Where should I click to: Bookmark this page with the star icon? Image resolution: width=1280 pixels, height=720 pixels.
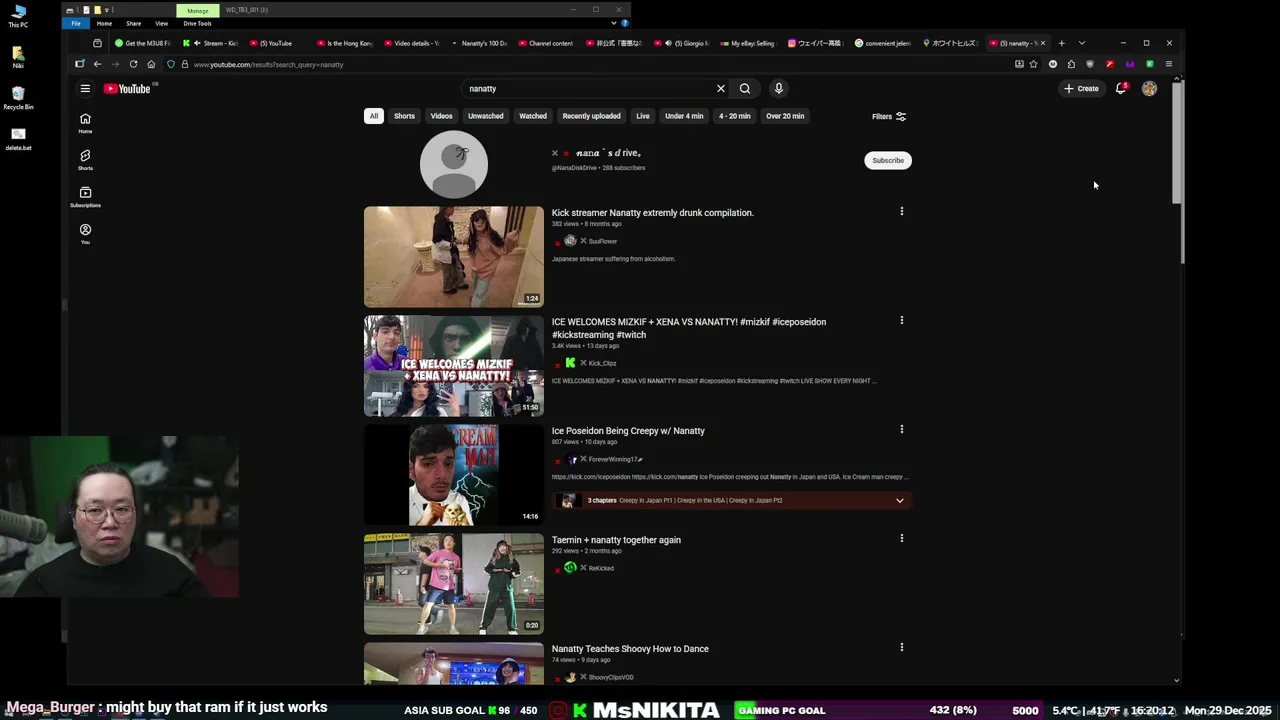(1033, 64)
